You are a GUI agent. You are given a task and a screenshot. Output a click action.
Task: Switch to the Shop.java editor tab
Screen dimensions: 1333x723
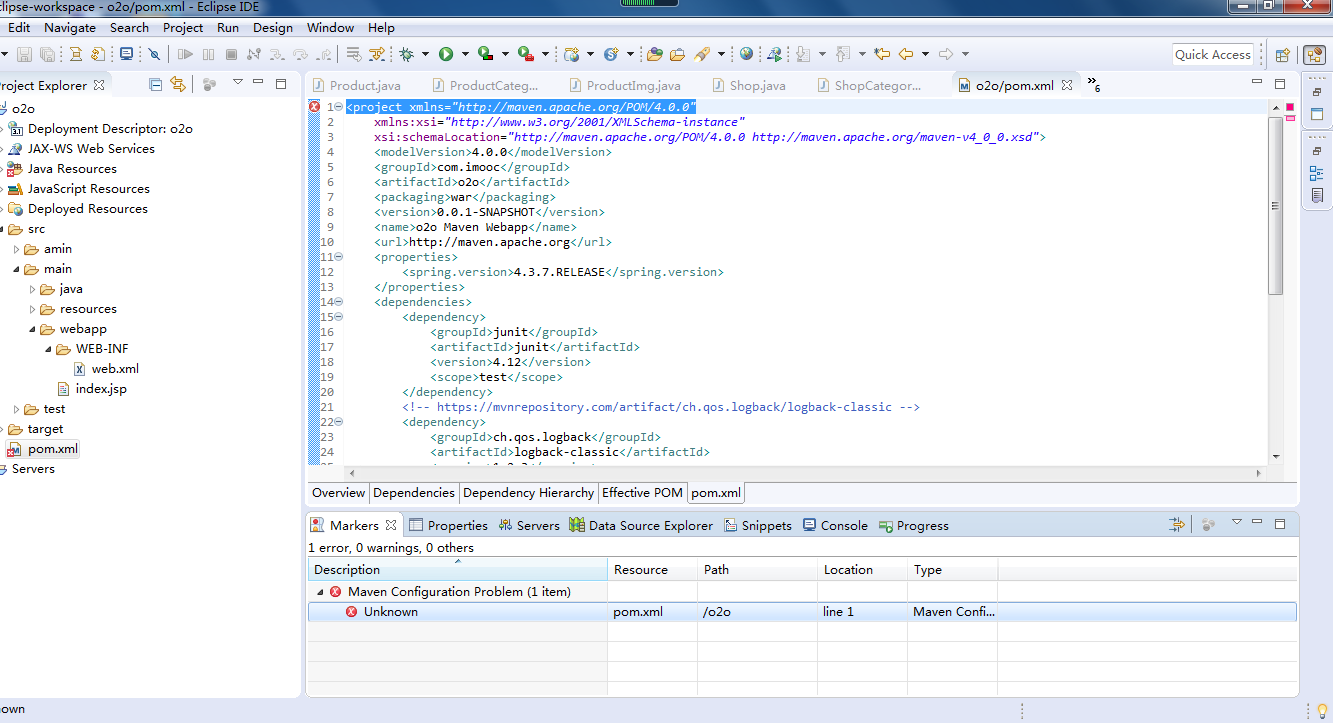click(x=748, y=86)
